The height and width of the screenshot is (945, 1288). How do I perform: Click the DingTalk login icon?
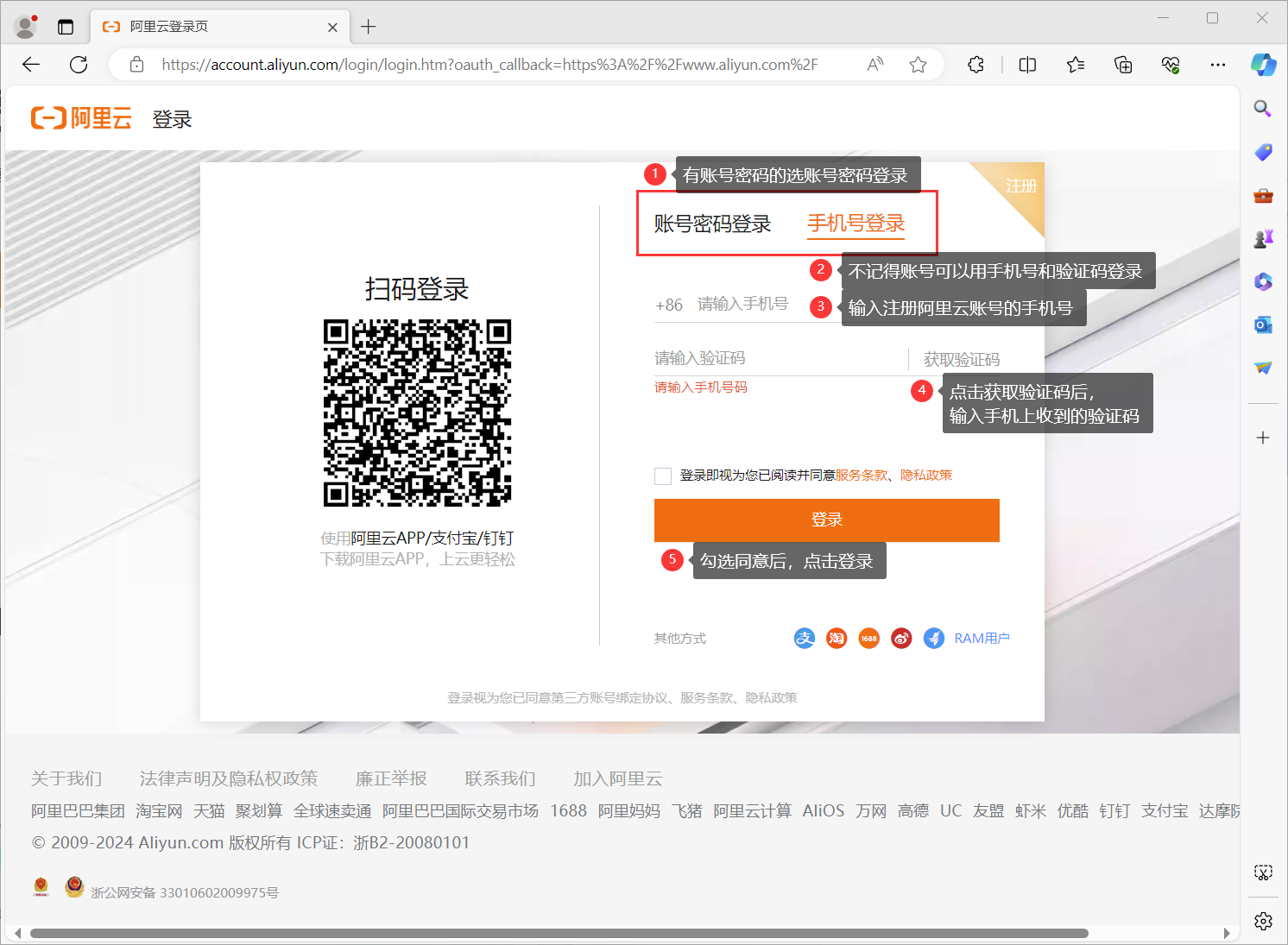point(934,639)
